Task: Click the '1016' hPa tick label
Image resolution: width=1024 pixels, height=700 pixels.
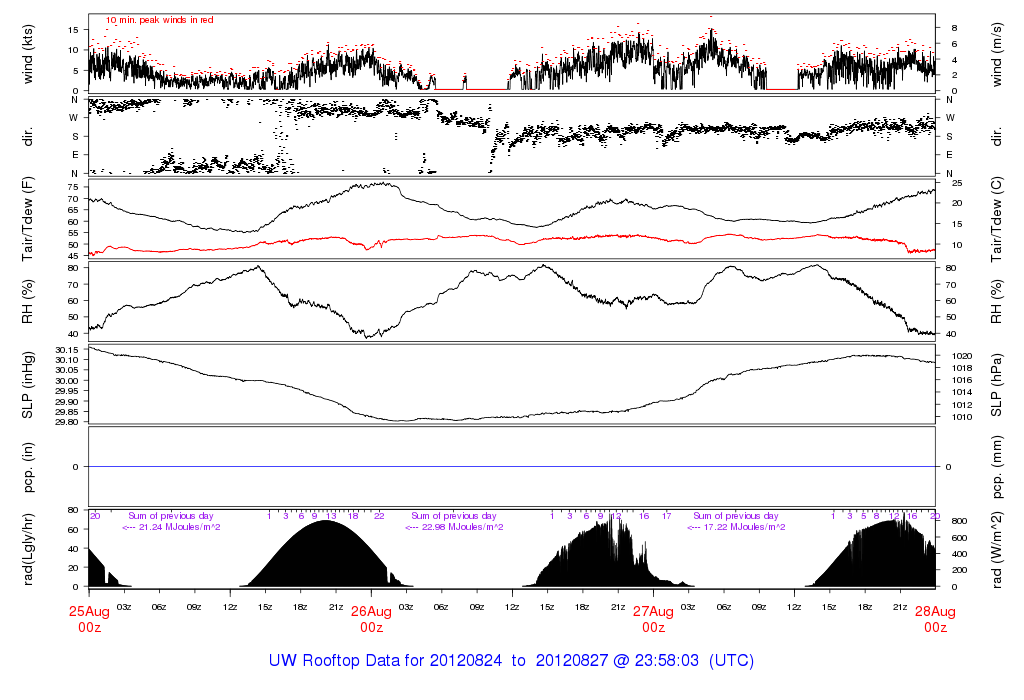Action: tap(962, 380)
